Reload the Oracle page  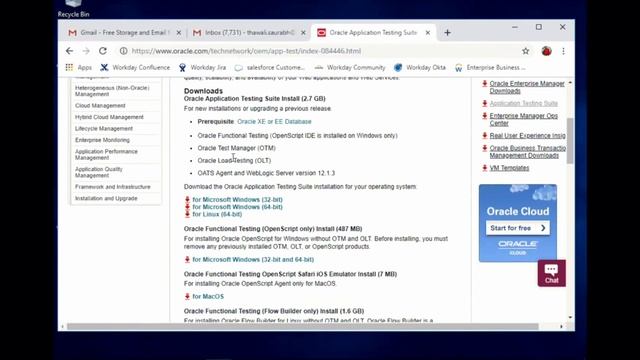103,51
